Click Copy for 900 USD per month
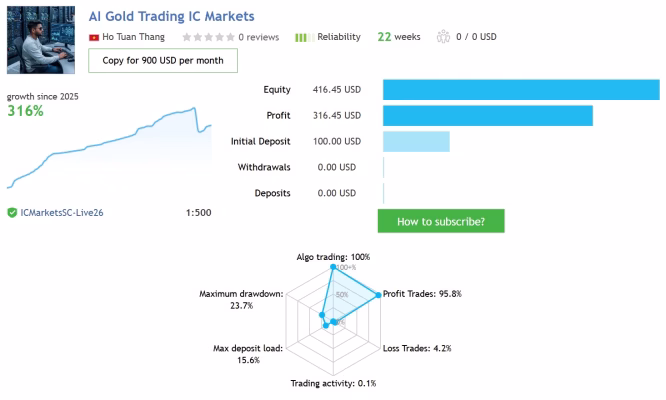Viewport: 666px width, 400px height. click(163, 60)
